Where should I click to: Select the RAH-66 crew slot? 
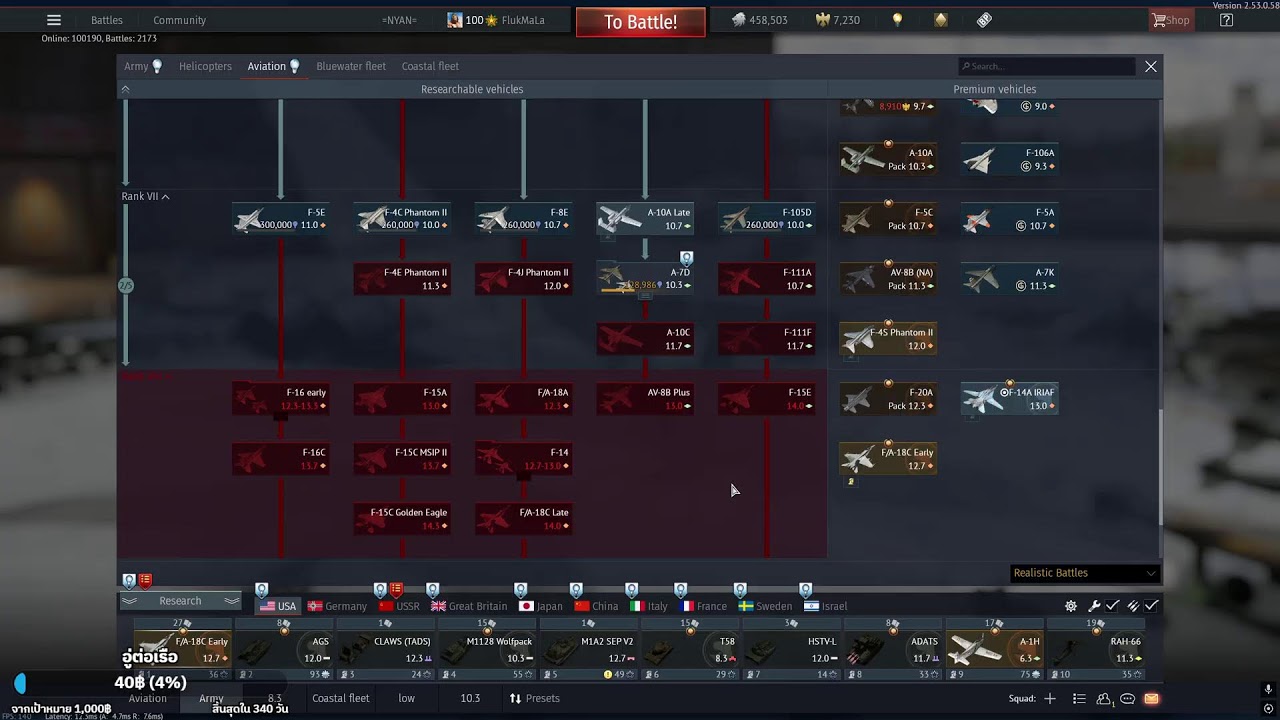(1095, 649)
